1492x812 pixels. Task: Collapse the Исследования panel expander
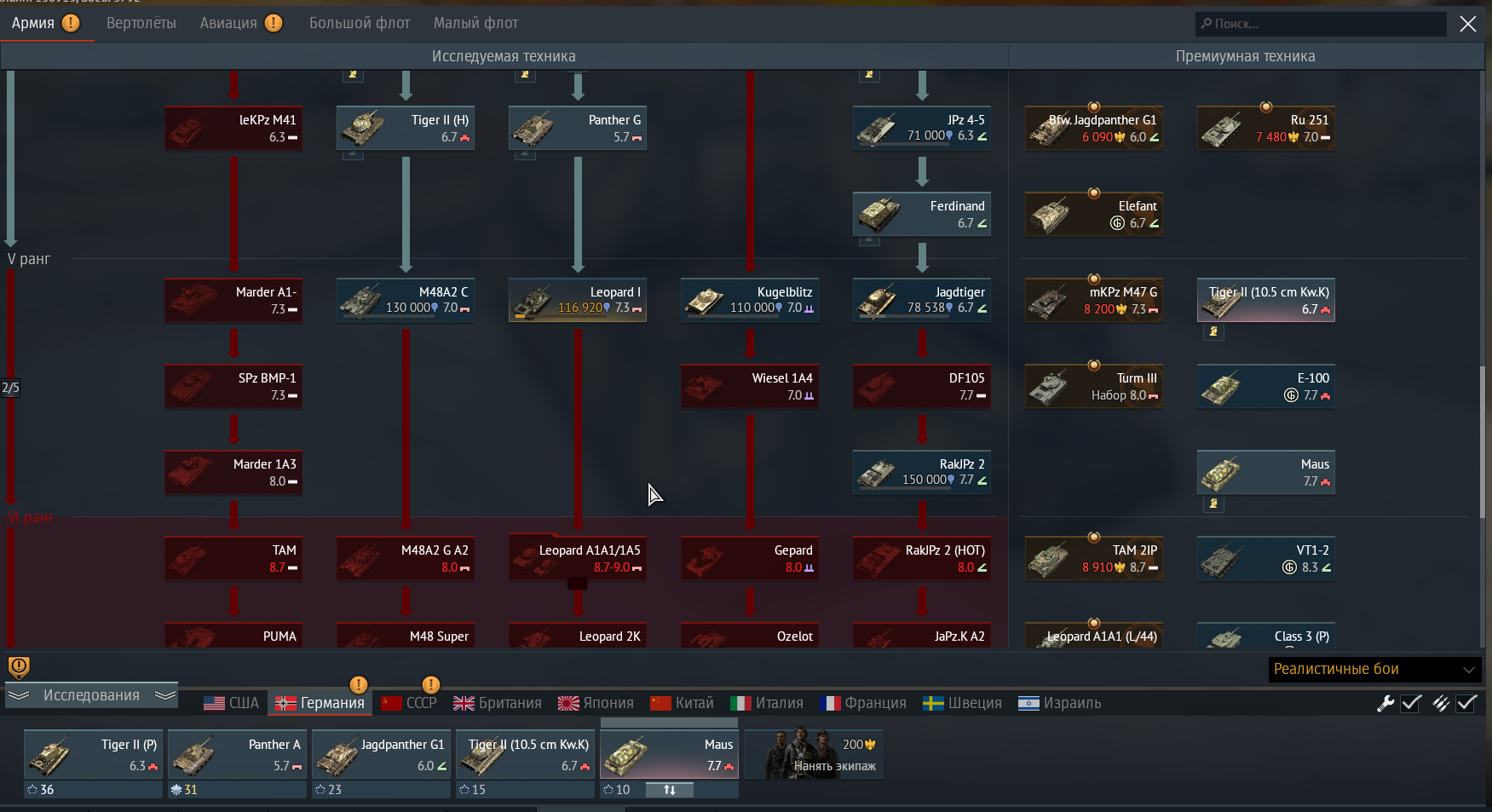tap(91, 695)
